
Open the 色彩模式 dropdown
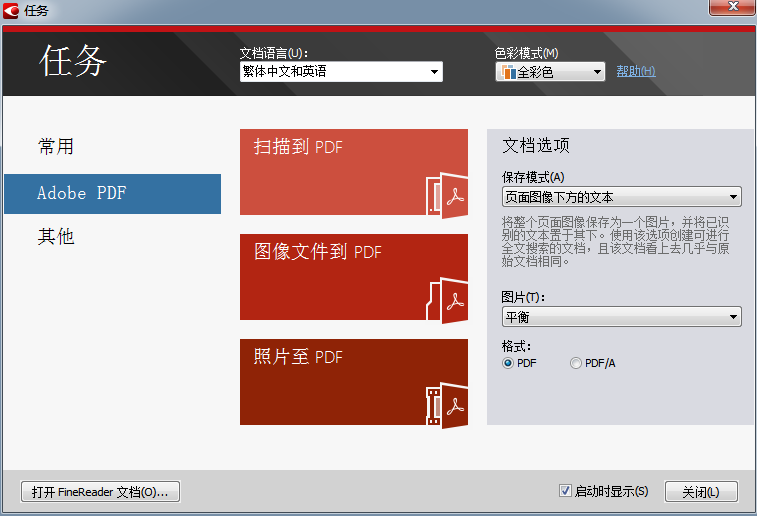tap(550, 72)
